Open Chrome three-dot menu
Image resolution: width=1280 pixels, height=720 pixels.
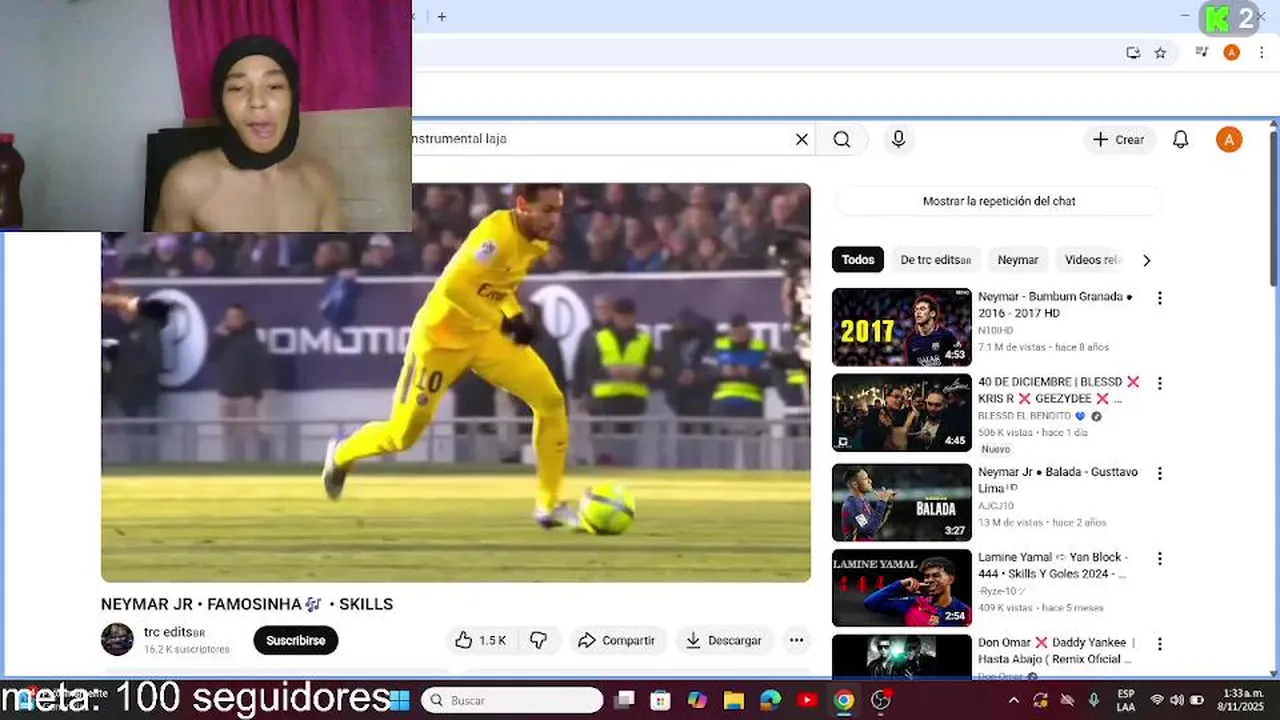(1260, 53)
